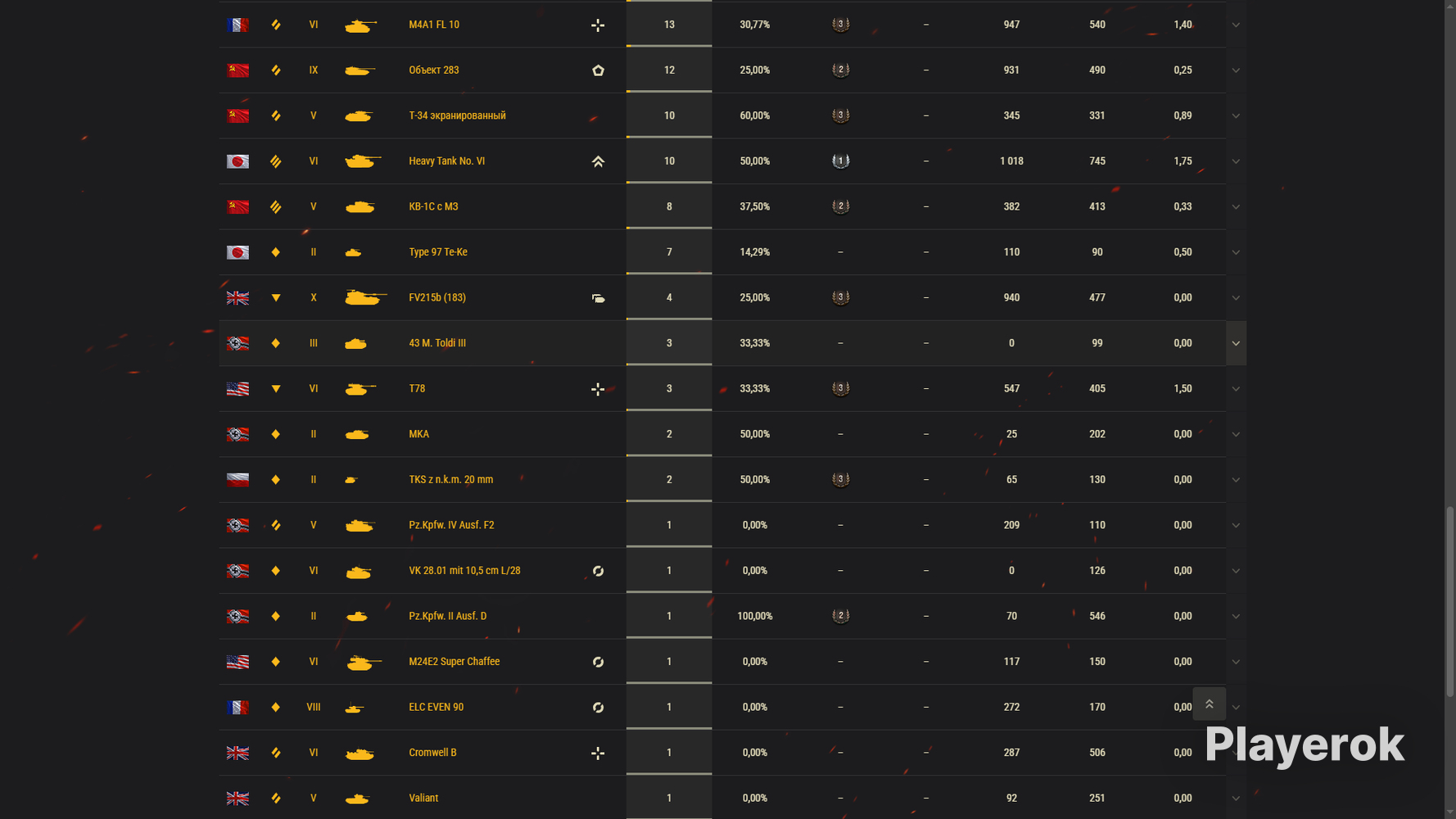1456x819 pixels.
Task: Expand the M4A1 FL 10 row chevron
Action: 1236,25
